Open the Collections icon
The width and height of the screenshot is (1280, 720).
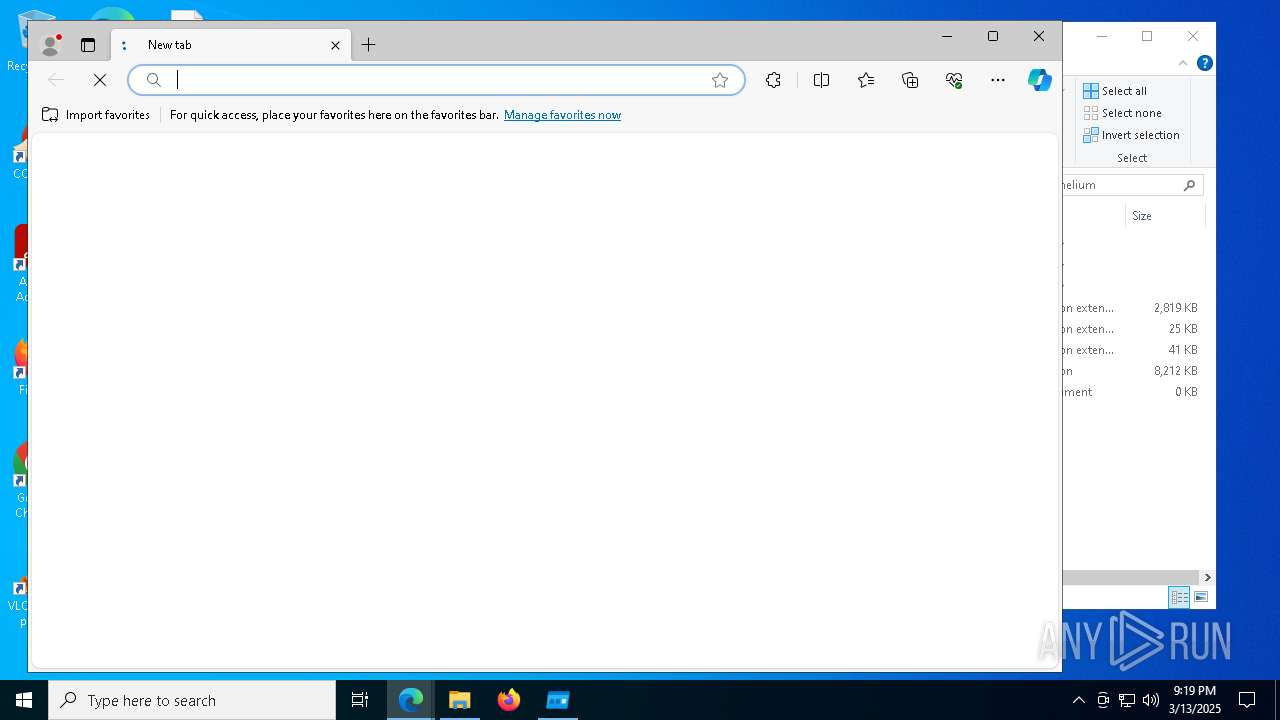[x=910, y=80]
